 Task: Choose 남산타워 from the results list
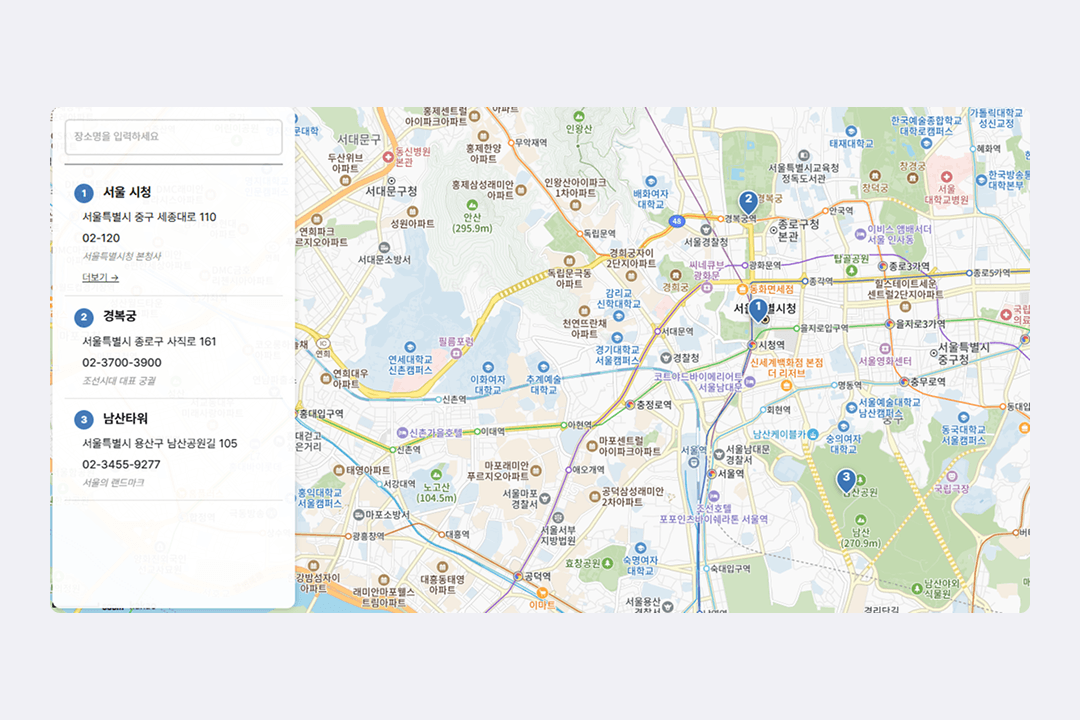click(x=125, y=418)
